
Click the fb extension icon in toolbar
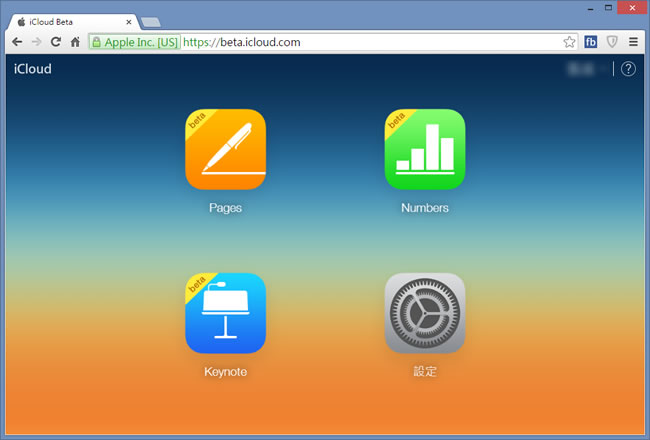[591, 42]
